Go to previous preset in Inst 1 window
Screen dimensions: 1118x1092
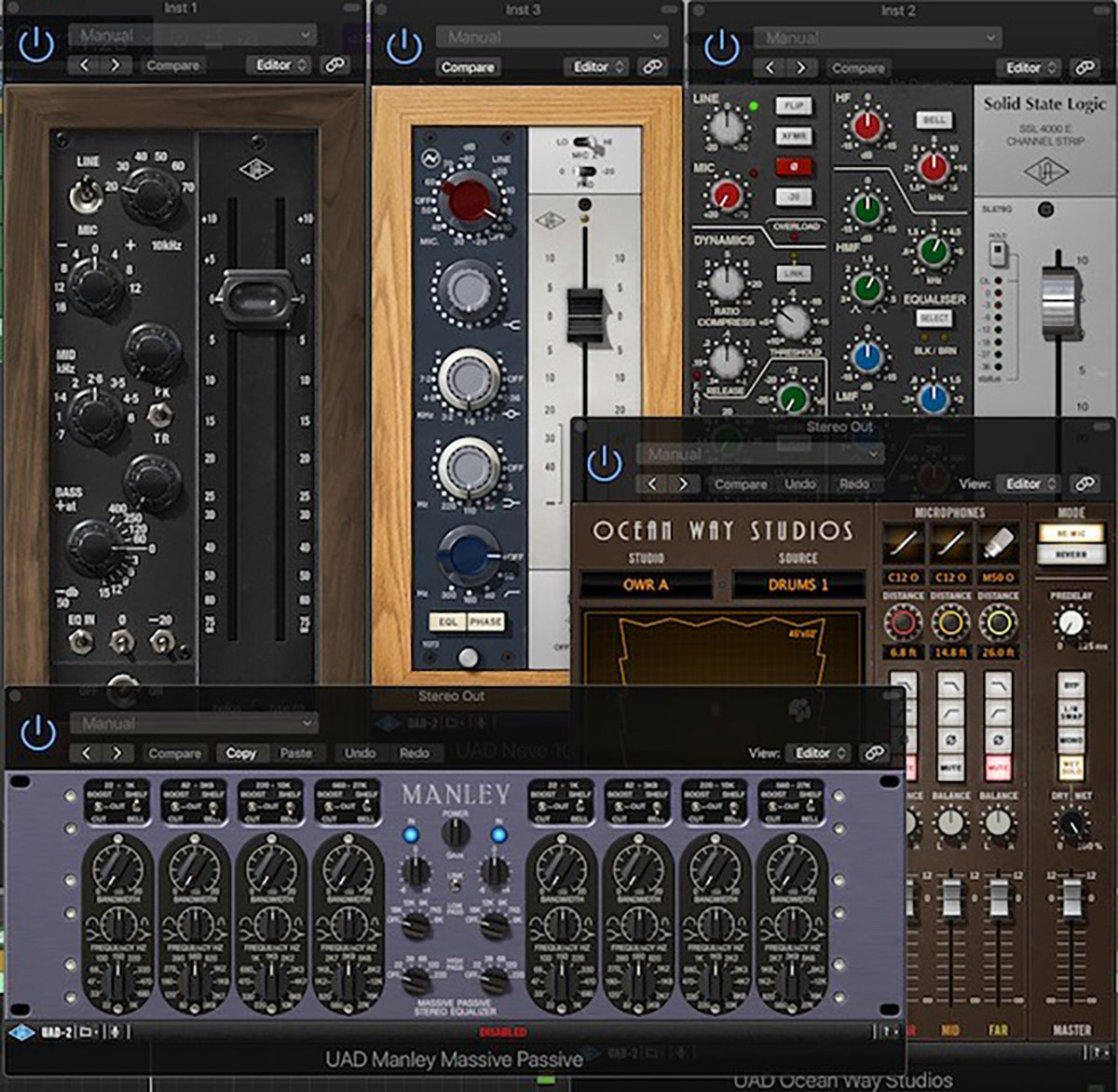coord(84,65)
